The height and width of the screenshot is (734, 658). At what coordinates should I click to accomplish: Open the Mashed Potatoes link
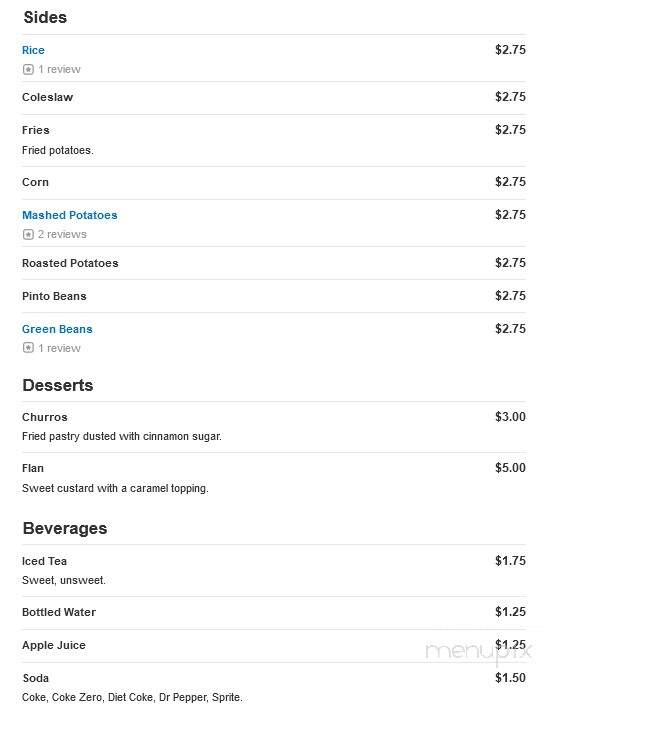point(70,215)
